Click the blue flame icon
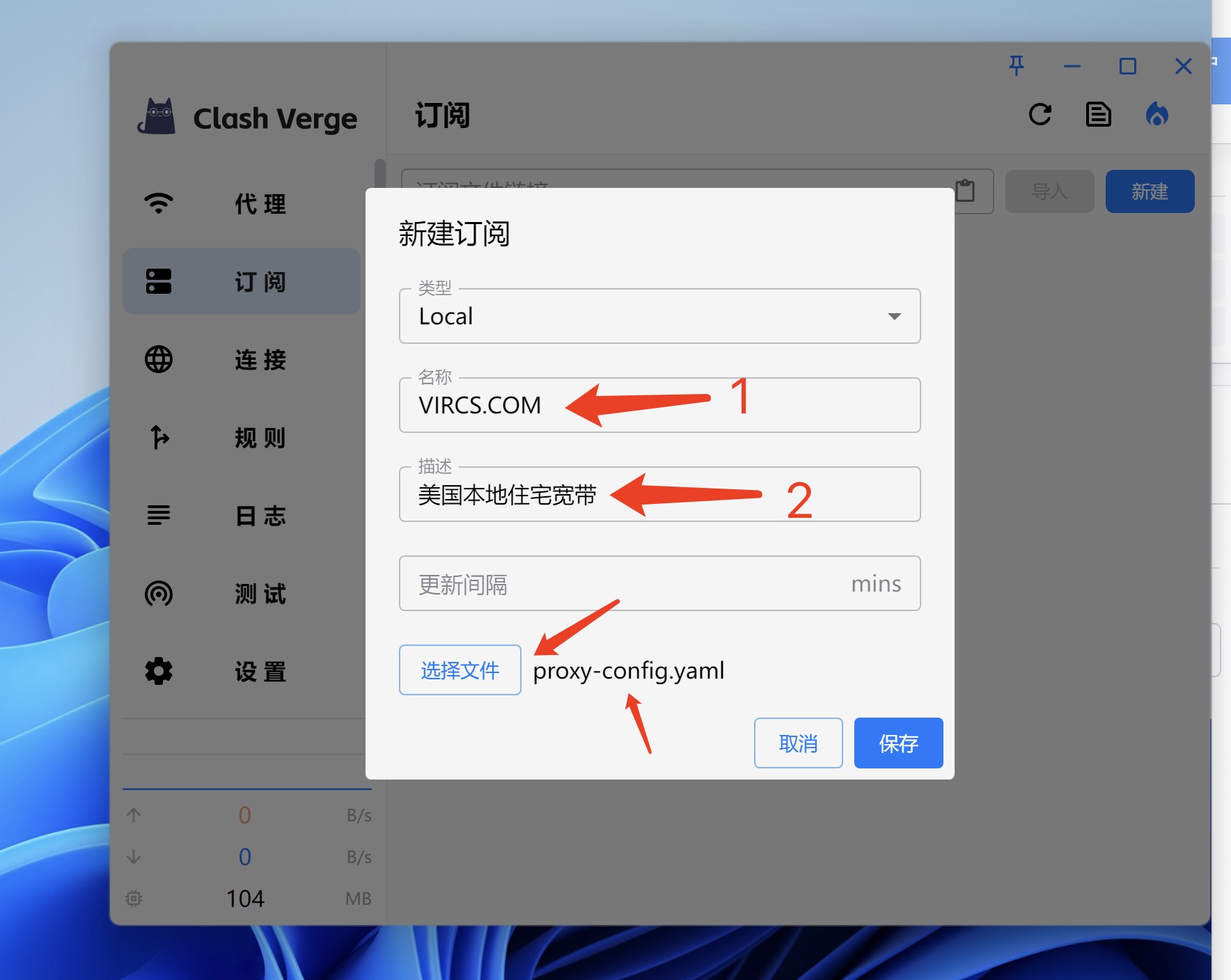 click(x=1156, y=115)
